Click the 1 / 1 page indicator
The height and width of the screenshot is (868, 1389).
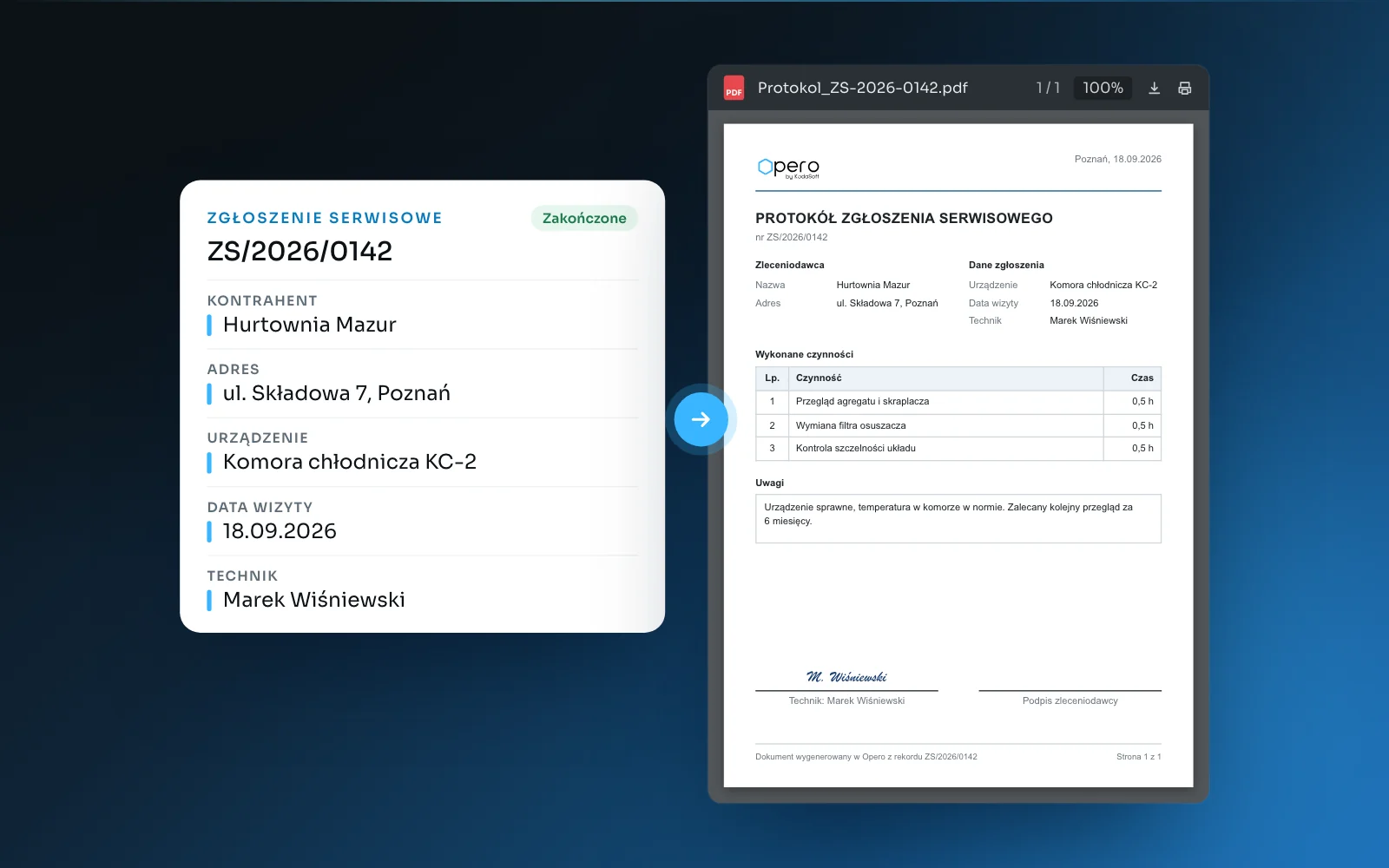1048,88
